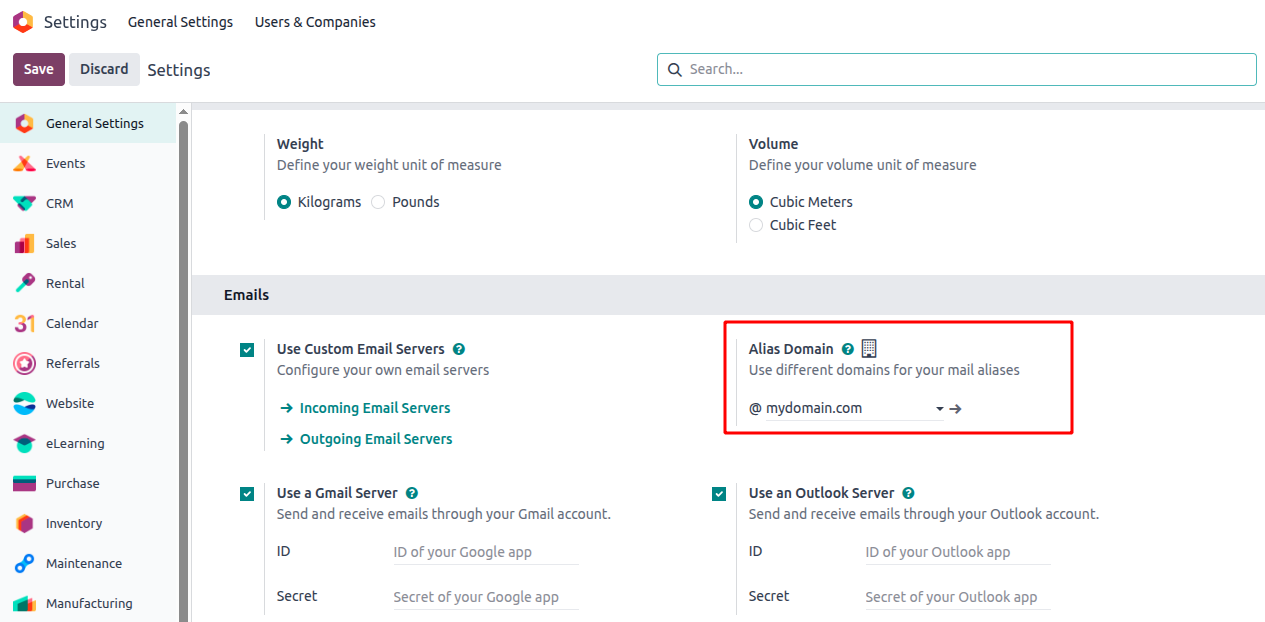This screenshot has width=1265, height=622.
Task: Uncheck Use Custom Email Servers checkbox
Action: 247,350
